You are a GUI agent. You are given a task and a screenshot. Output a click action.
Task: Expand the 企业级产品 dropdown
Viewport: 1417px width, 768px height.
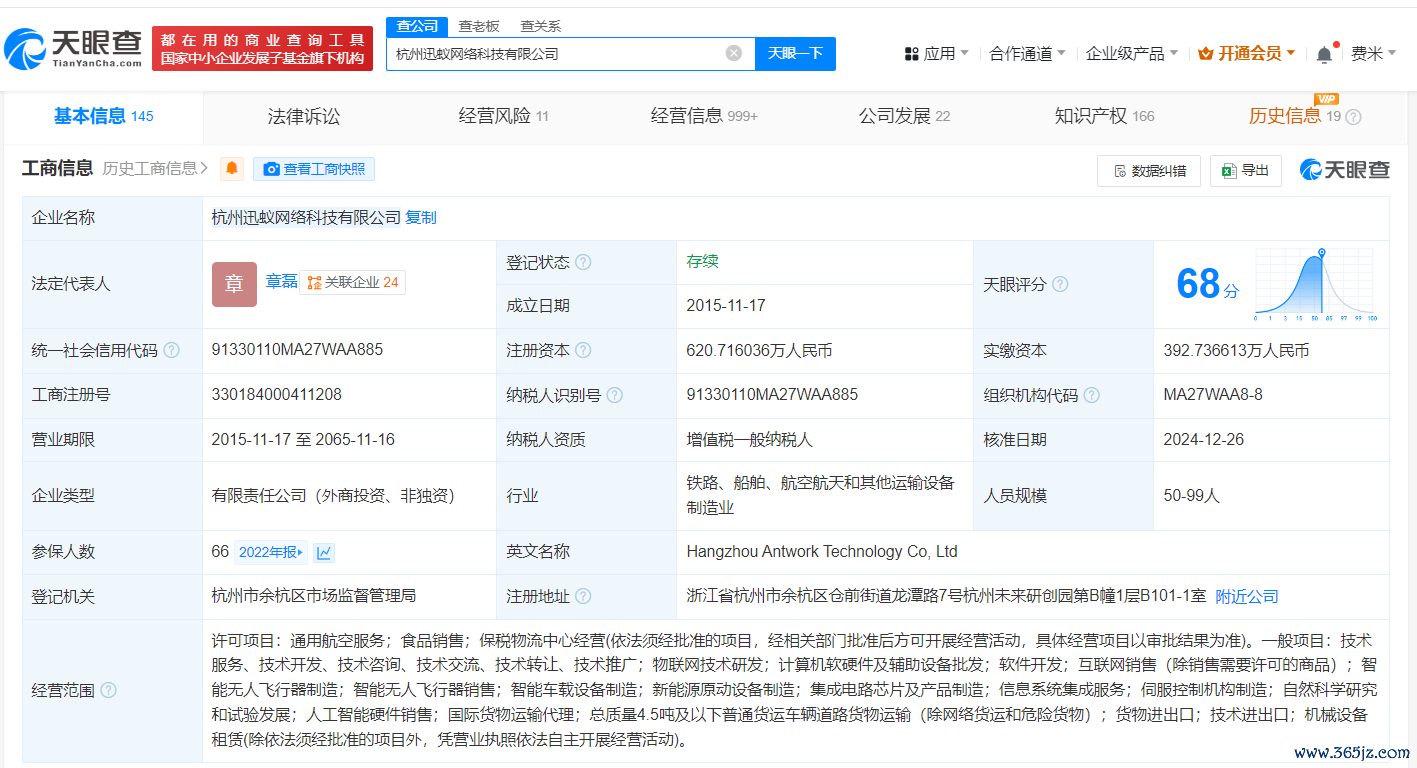coord(1132,54)
